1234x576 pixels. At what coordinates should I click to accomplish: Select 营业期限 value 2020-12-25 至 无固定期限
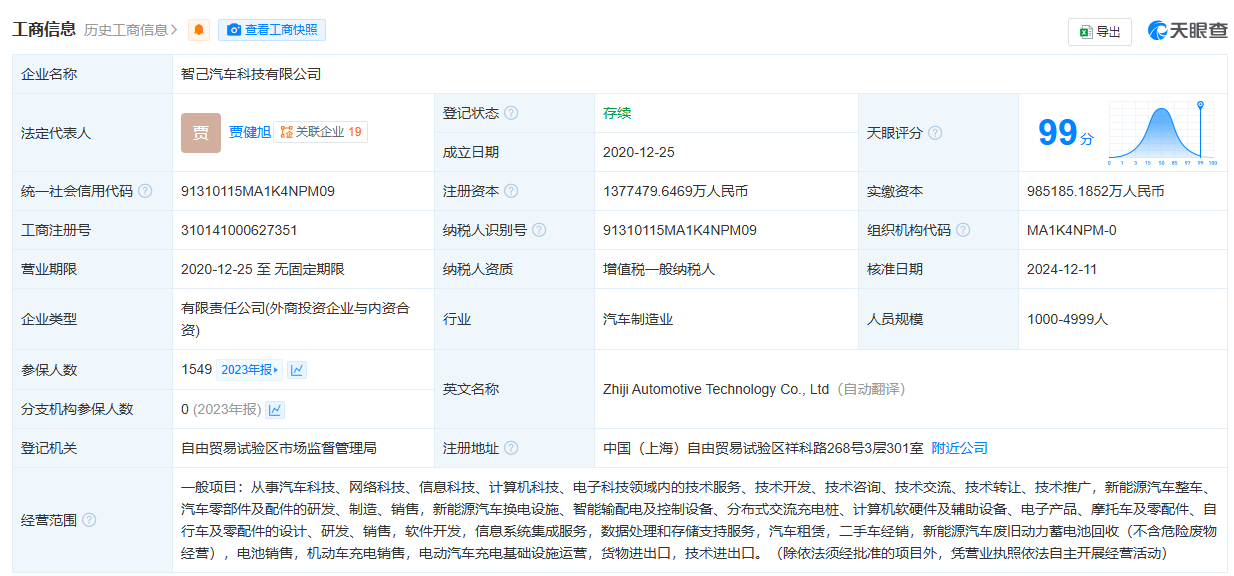click(x=263, y=269)
